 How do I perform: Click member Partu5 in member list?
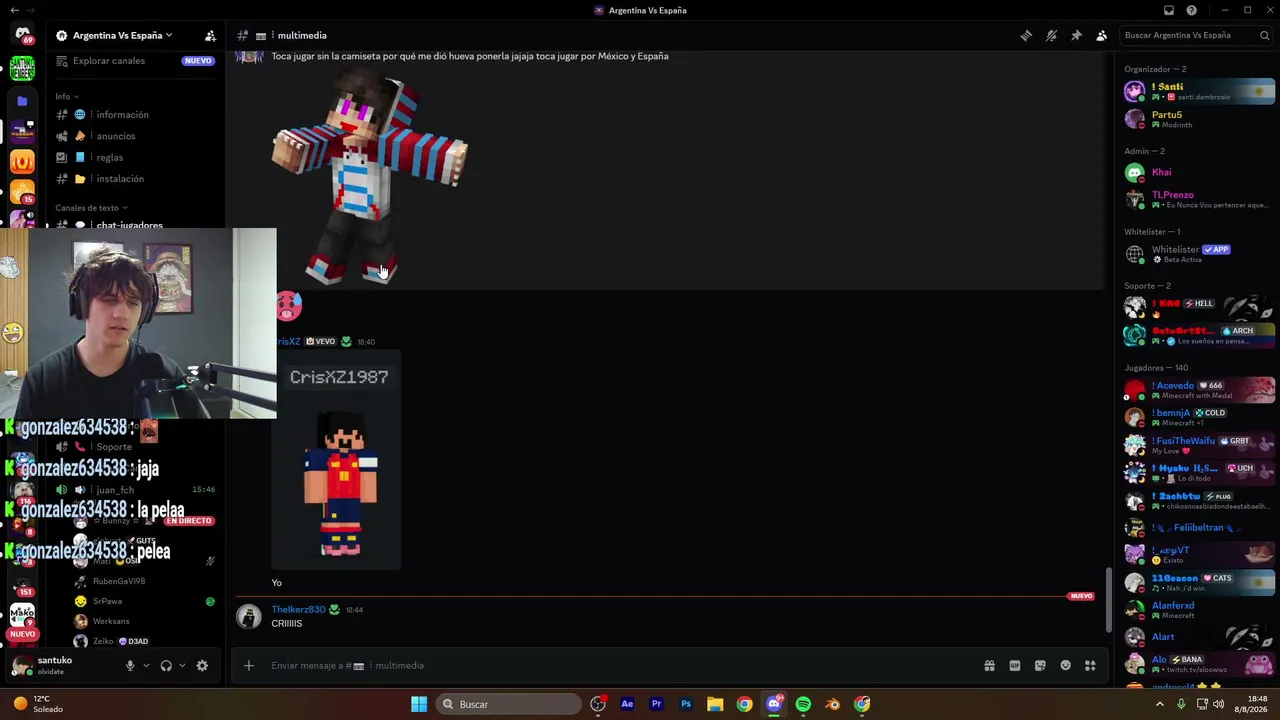(x=1199, y=119)
